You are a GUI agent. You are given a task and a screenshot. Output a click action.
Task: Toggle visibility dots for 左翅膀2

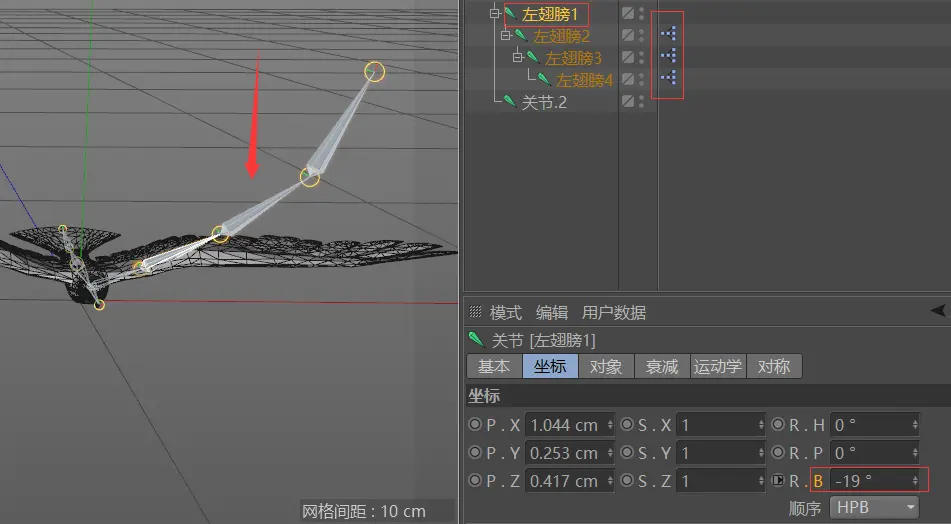coord(642,35)
